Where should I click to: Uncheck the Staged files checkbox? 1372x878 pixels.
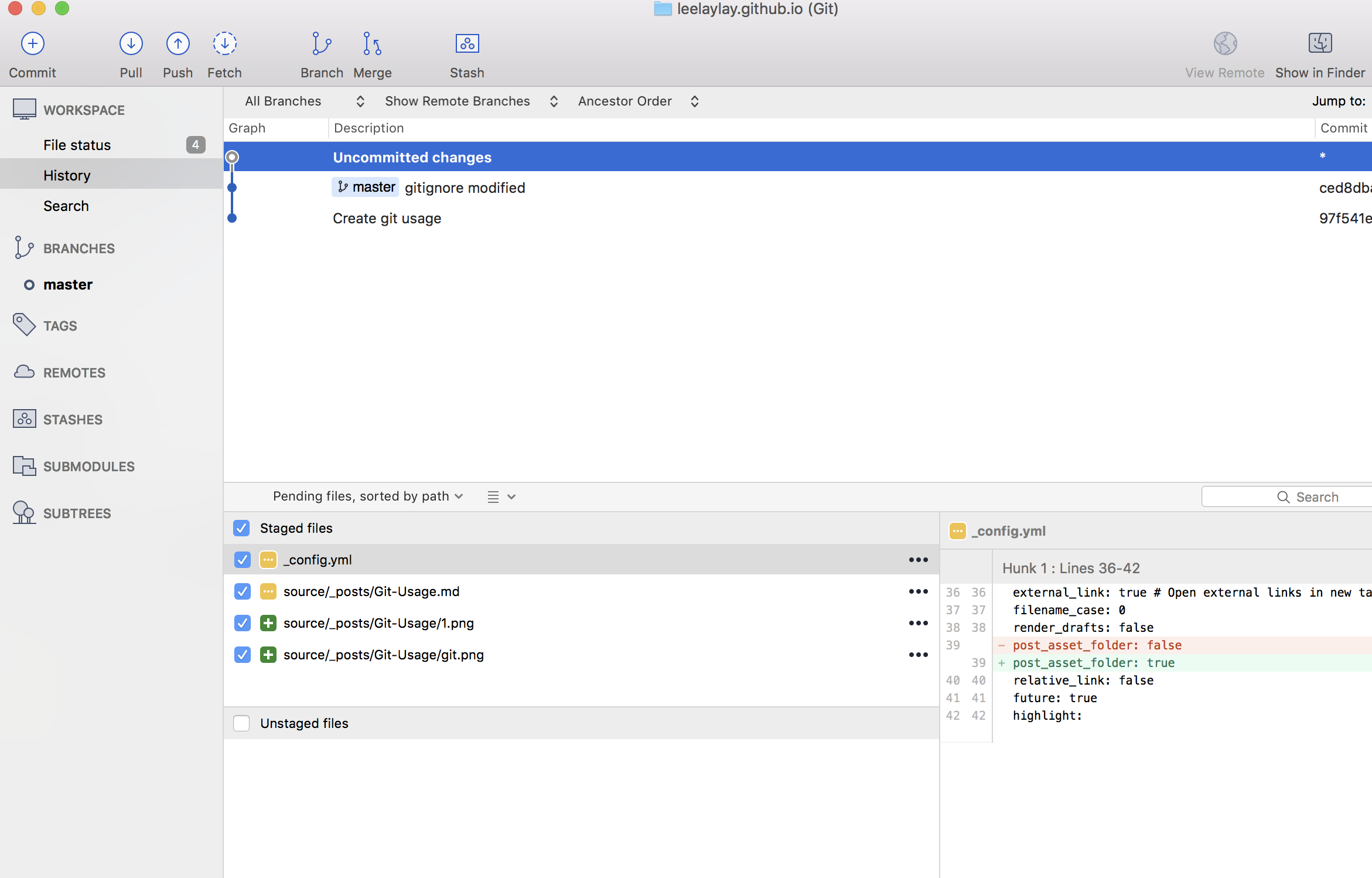click(x=241, y=528)
